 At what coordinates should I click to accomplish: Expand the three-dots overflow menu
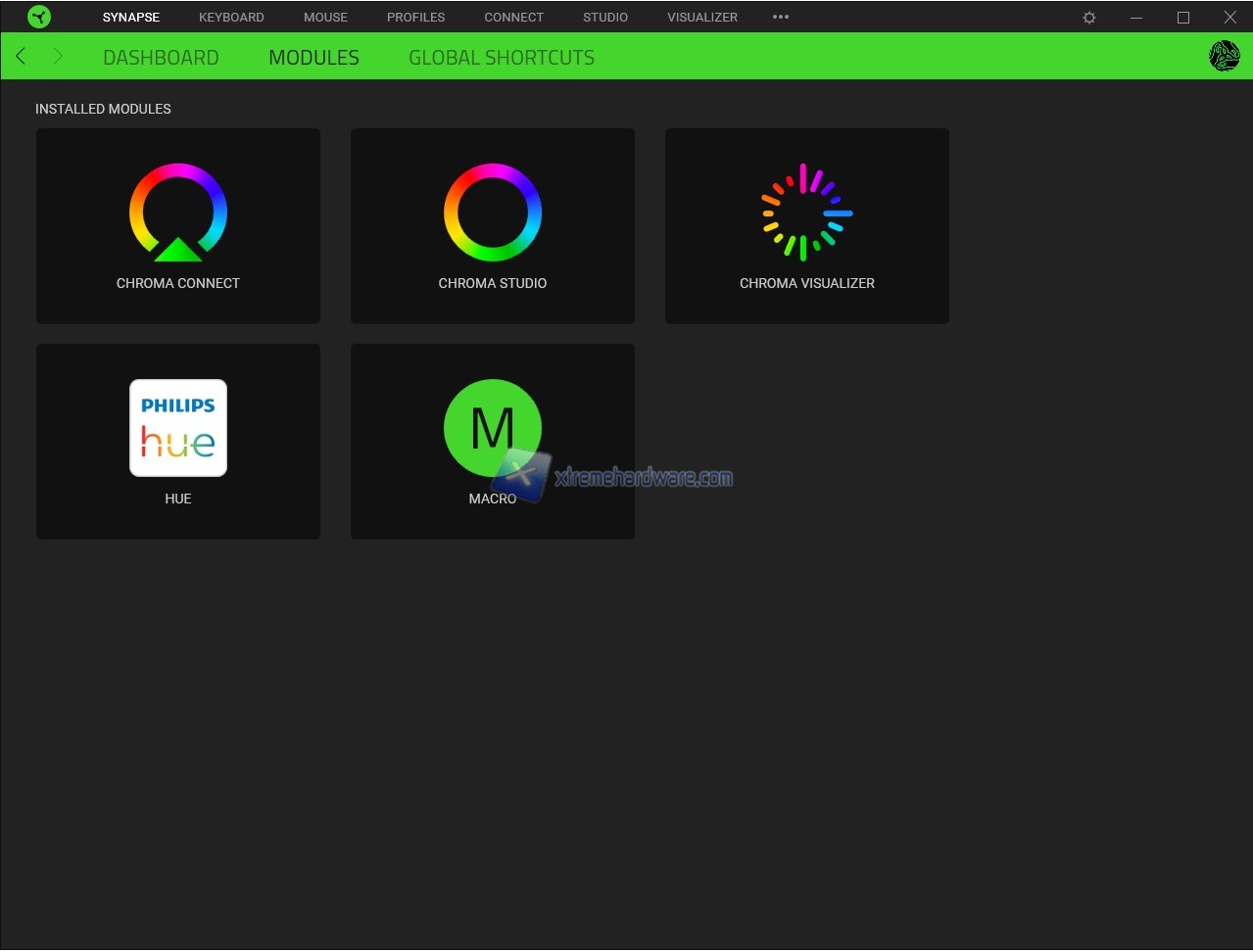781,17
